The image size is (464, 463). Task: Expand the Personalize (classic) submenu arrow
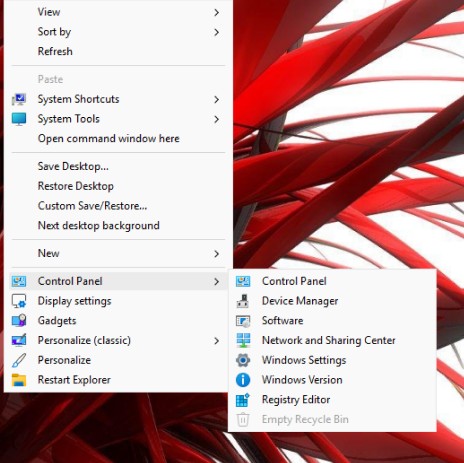[216, 341]
